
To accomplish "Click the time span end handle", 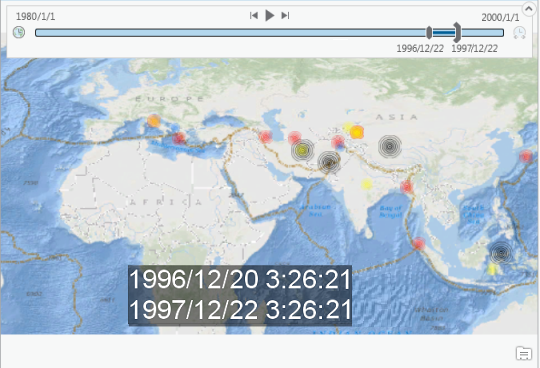I will point(457,32).
